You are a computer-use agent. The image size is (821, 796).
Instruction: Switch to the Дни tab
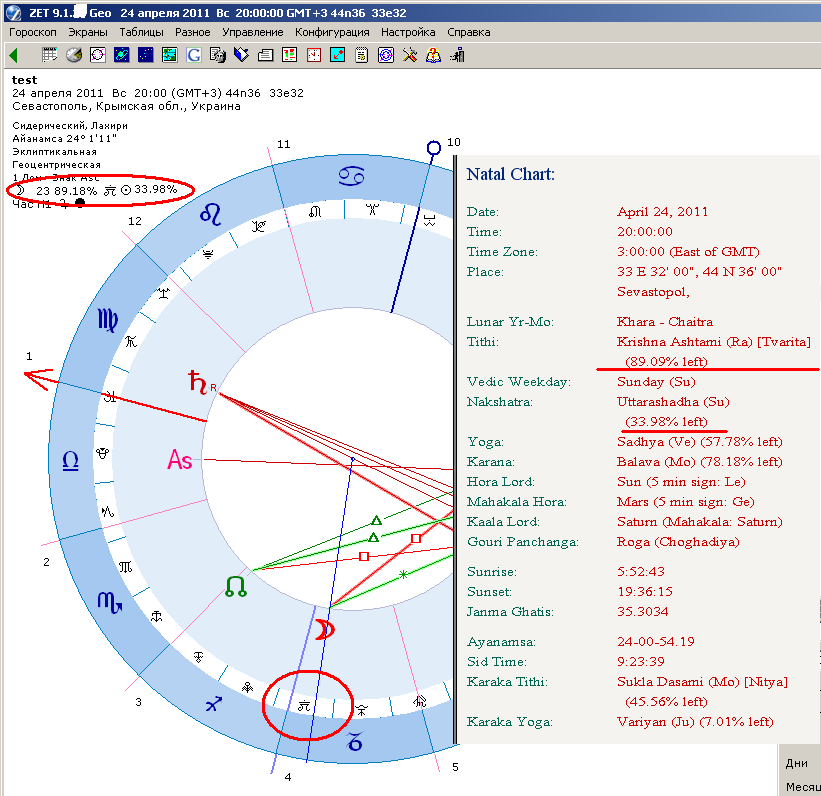pyautogui.click(x=798, y=763)
